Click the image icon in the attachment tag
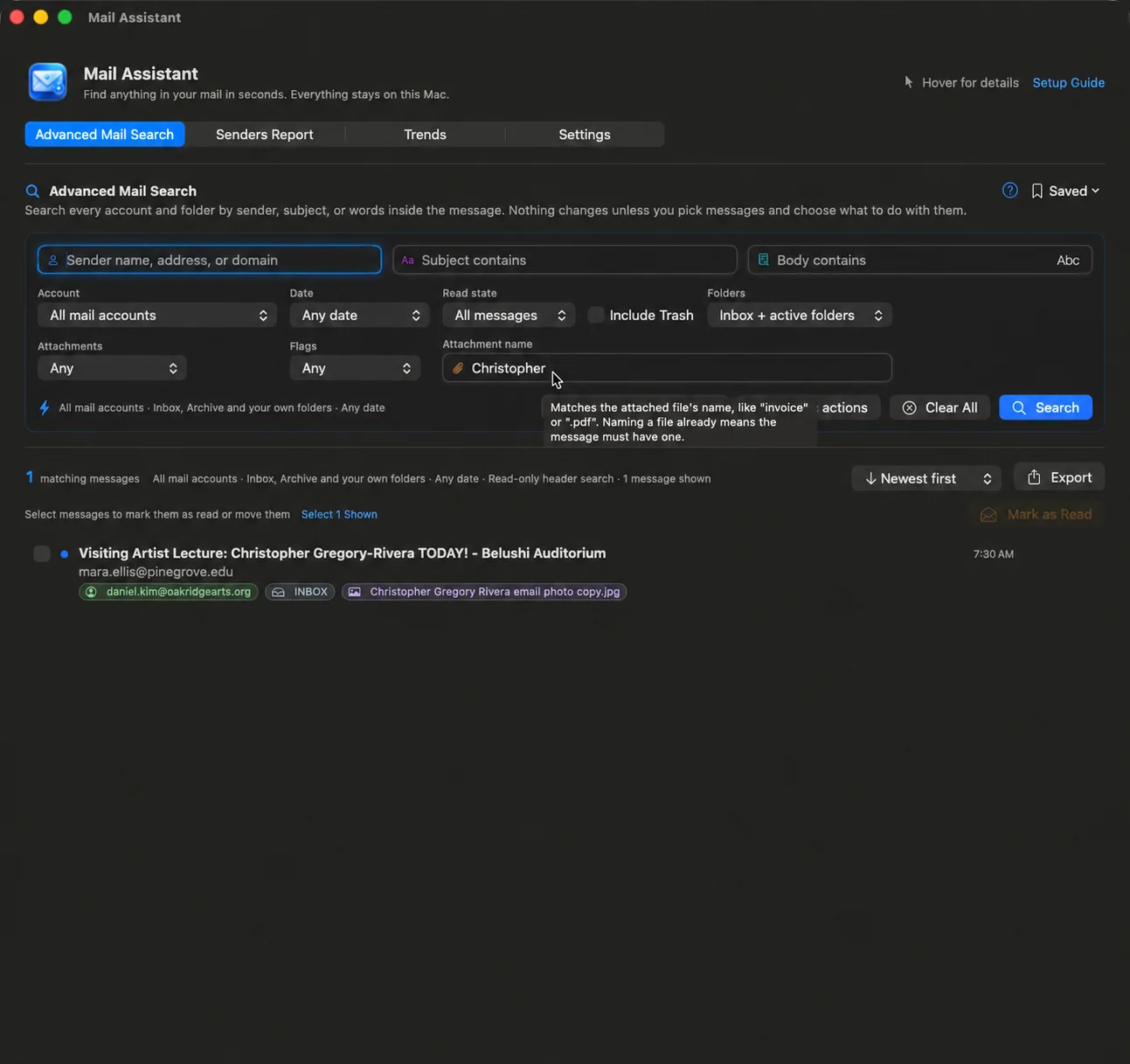Image resolution: width=1130 pixels, height=1064 pixels. click(354, 592)
